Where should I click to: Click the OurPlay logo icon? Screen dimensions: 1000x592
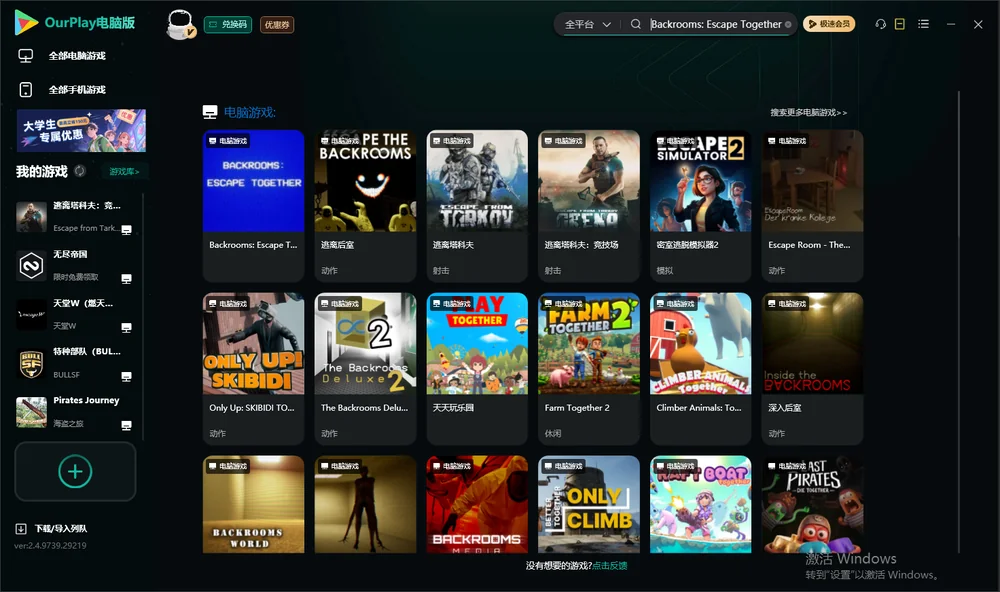coord(26,22)
